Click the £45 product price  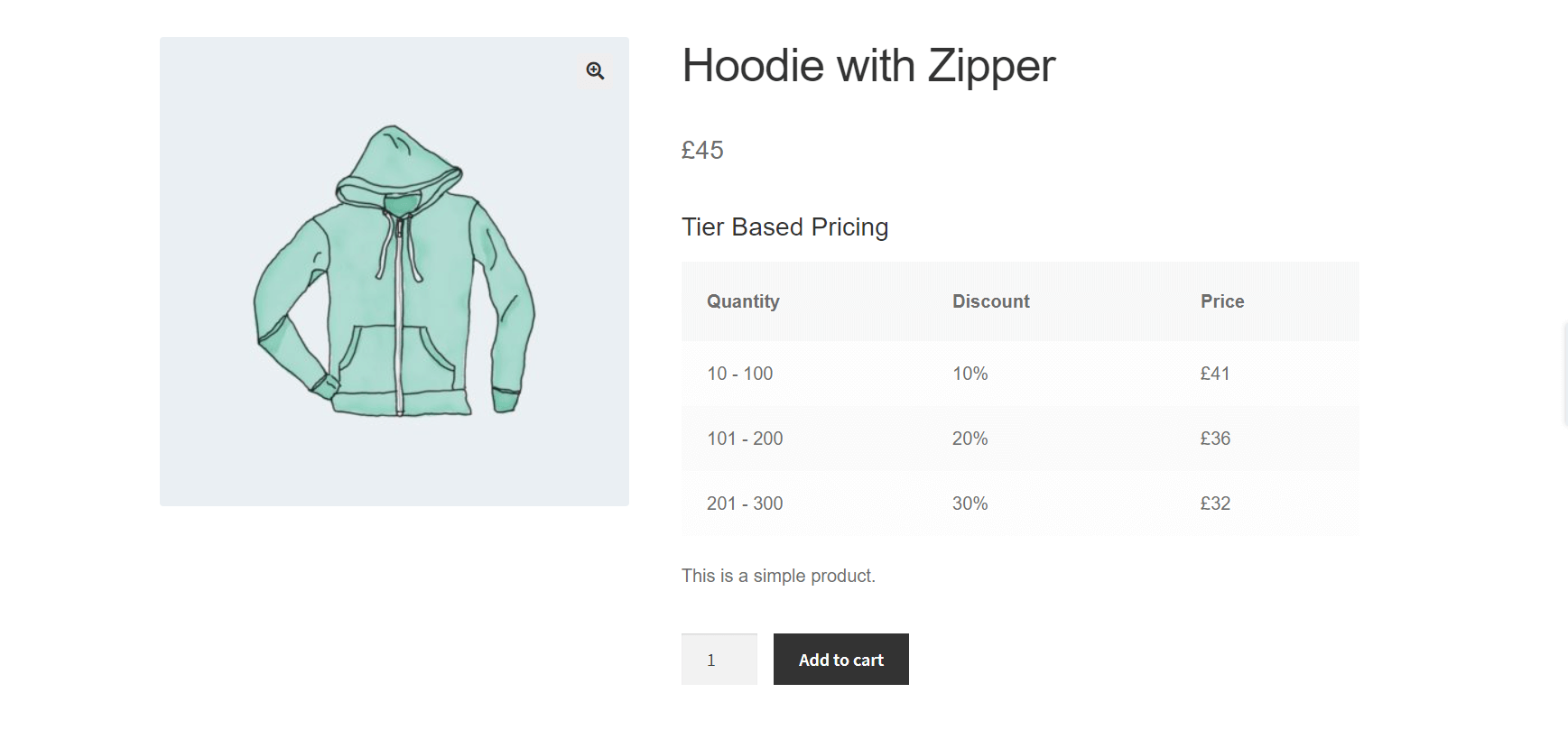(702, 150)
